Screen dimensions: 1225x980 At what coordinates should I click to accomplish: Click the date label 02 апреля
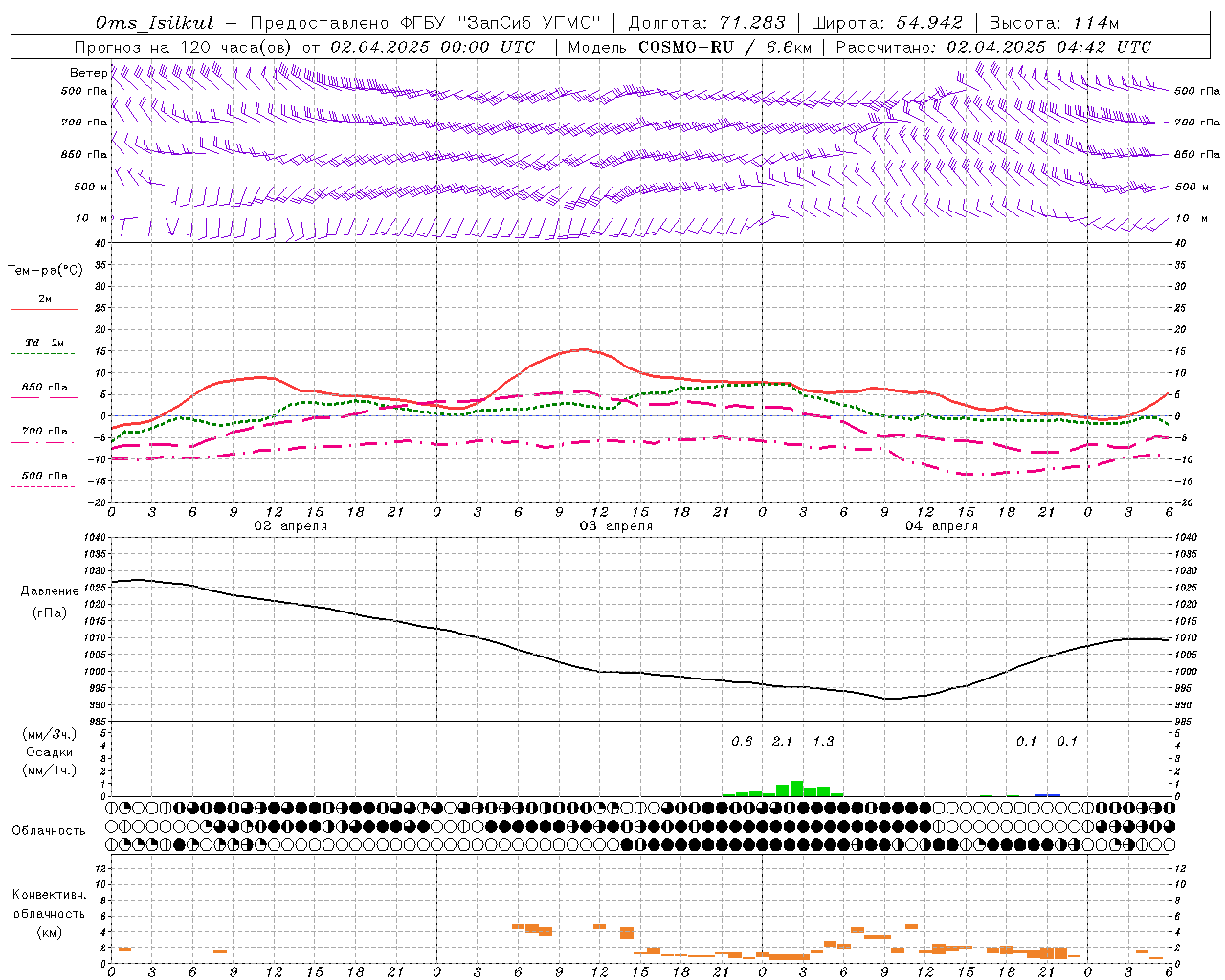[x=291, y=526]
